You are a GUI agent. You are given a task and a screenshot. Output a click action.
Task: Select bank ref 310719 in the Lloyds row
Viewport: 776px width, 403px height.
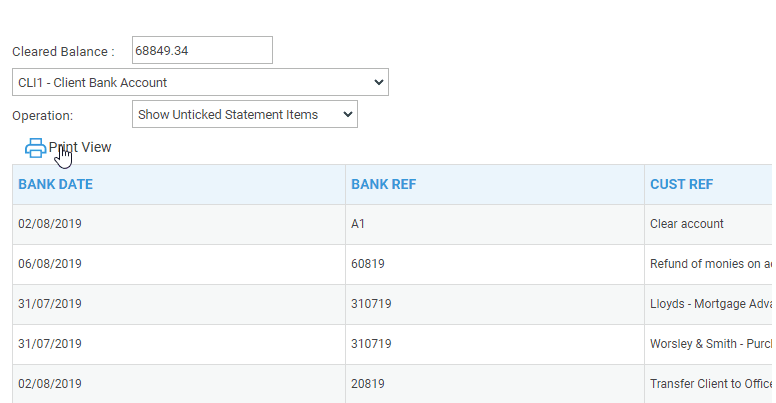point(371,304)
